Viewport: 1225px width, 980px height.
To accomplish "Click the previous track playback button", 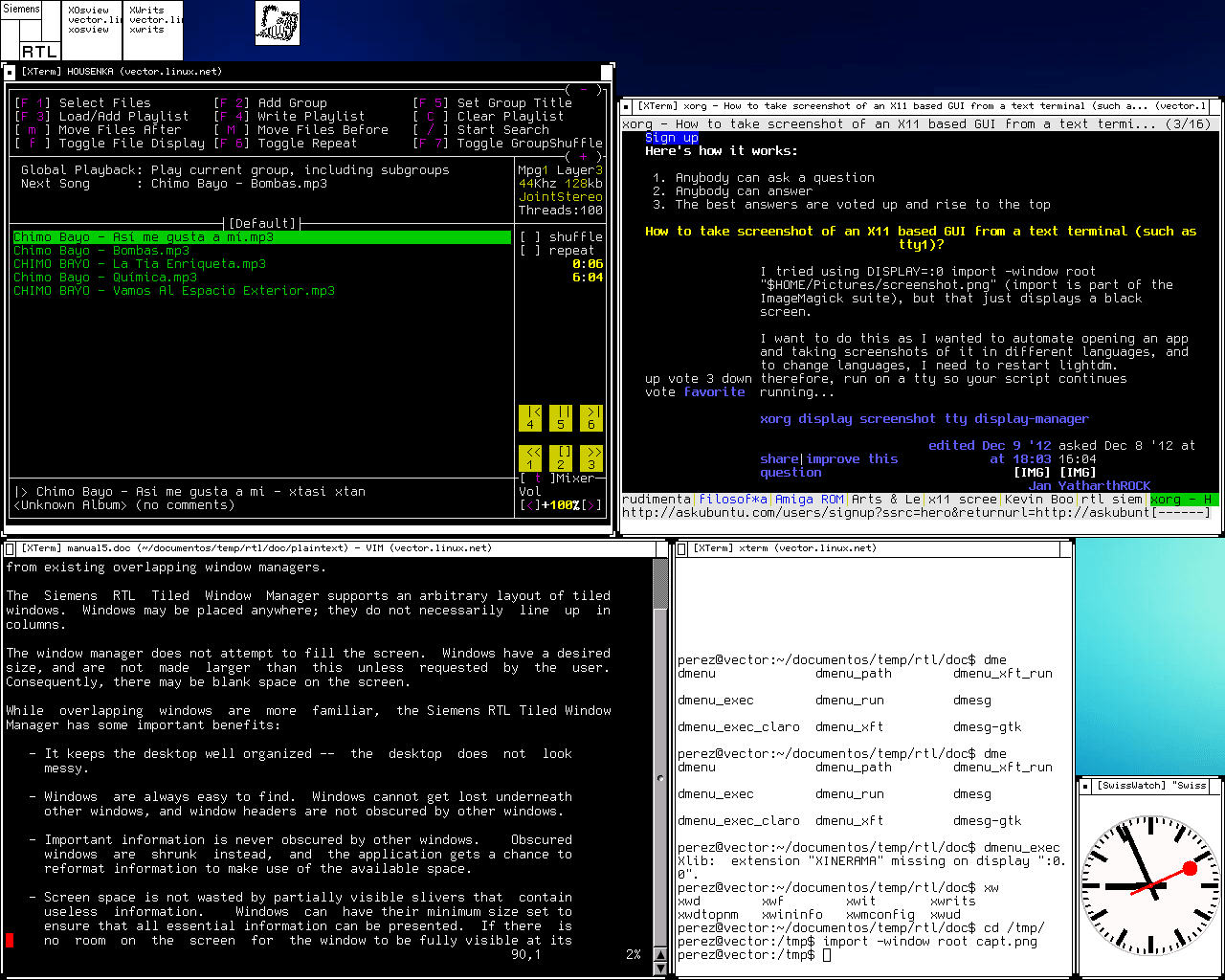I will [529, 417].
